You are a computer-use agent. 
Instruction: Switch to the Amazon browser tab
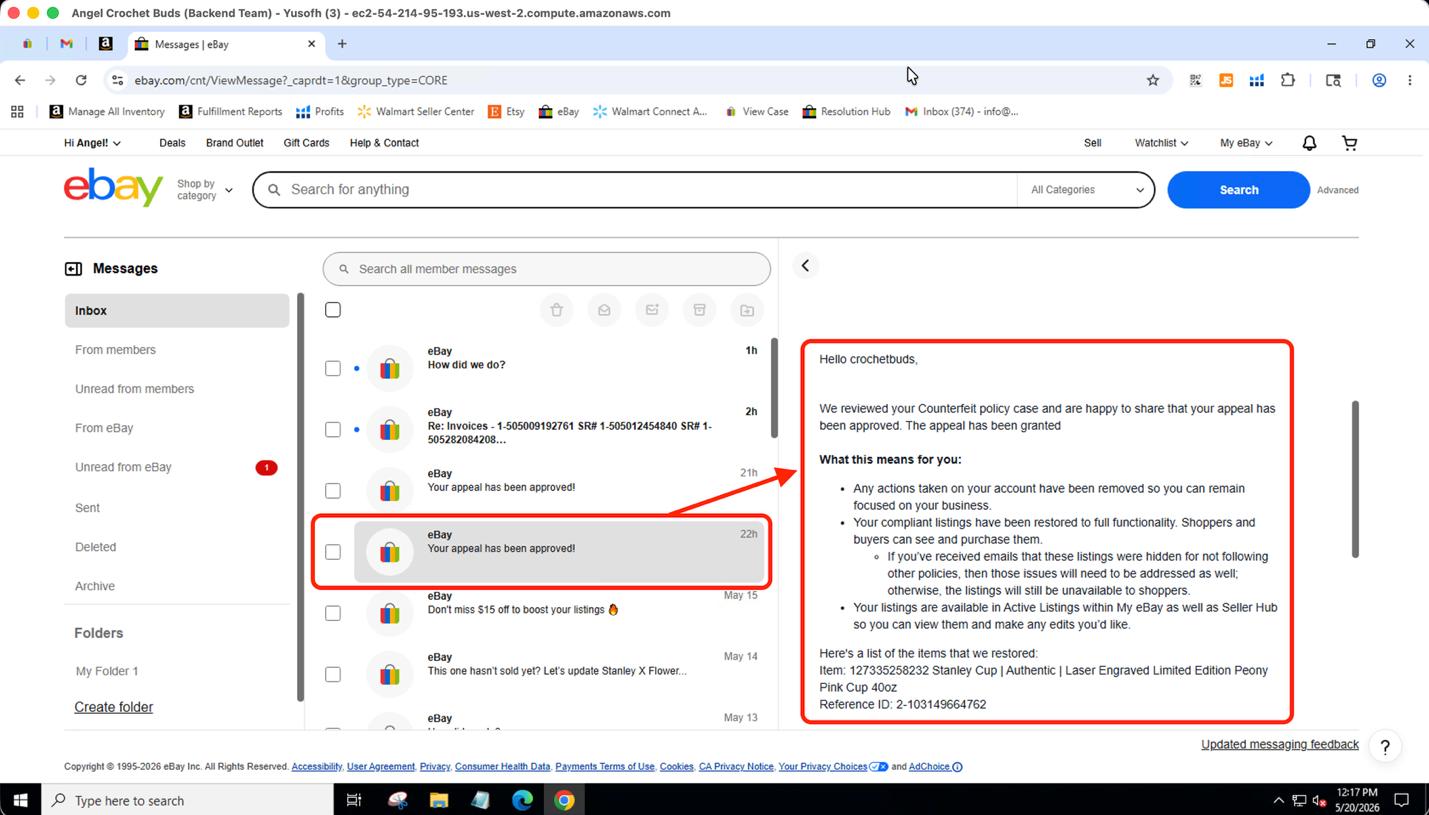[x=105, y=44]
